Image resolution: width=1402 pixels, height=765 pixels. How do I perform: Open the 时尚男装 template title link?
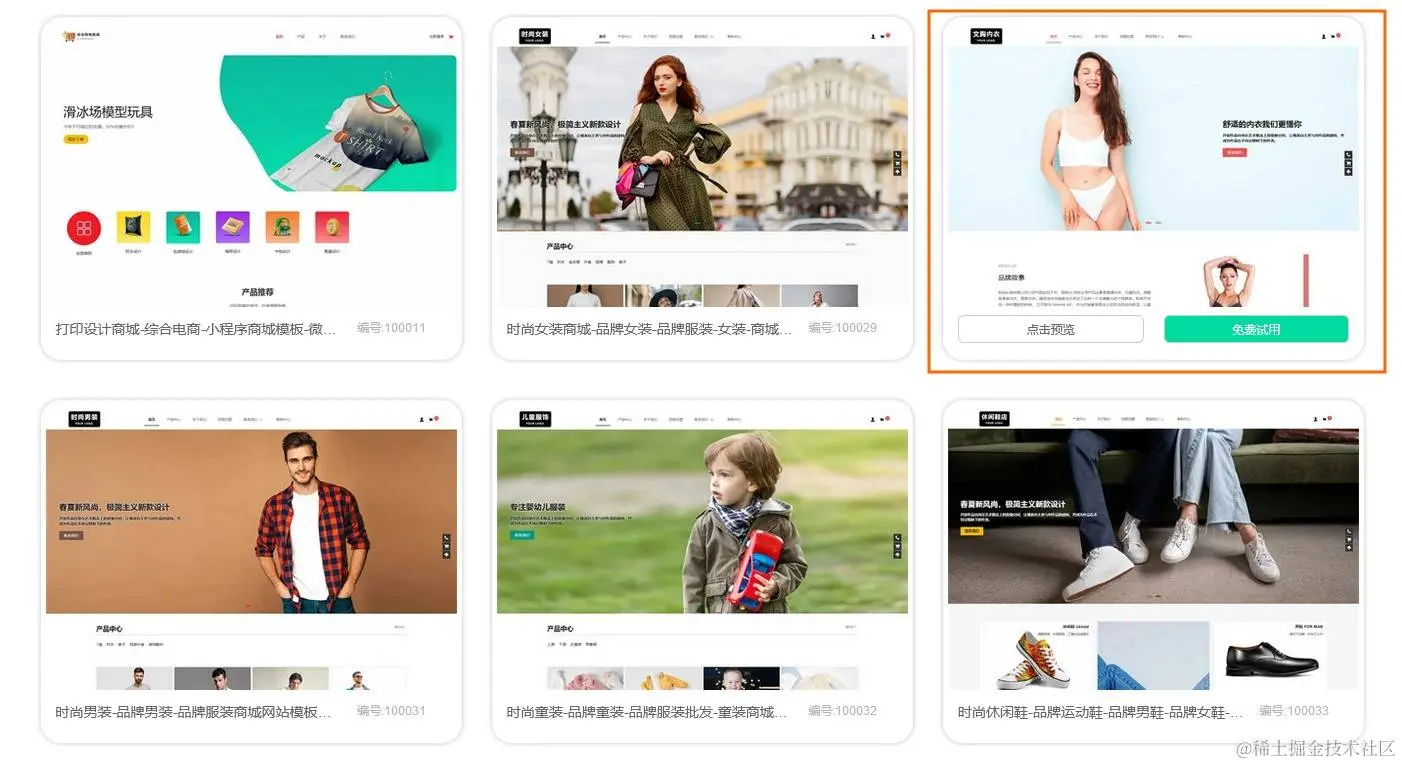click(193, 712)
